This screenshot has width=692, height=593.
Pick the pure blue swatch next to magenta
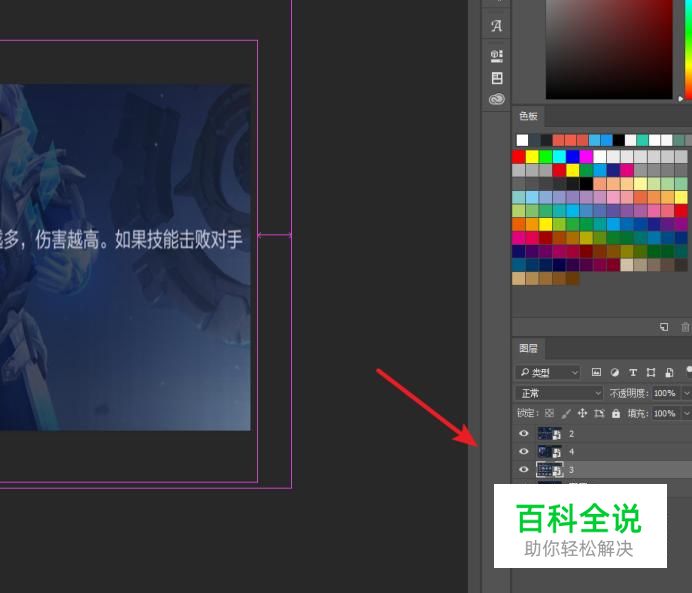573,157
